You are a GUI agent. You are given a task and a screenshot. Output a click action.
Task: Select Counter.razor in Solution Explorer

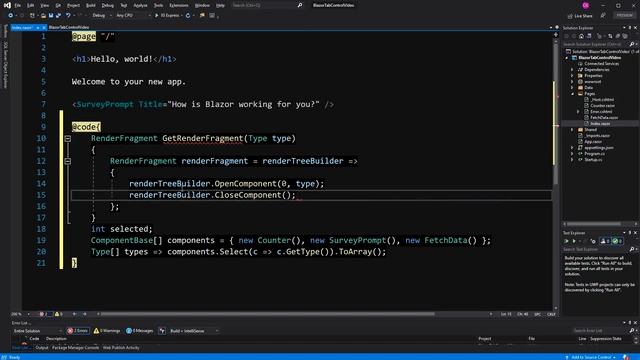[602, 106]
